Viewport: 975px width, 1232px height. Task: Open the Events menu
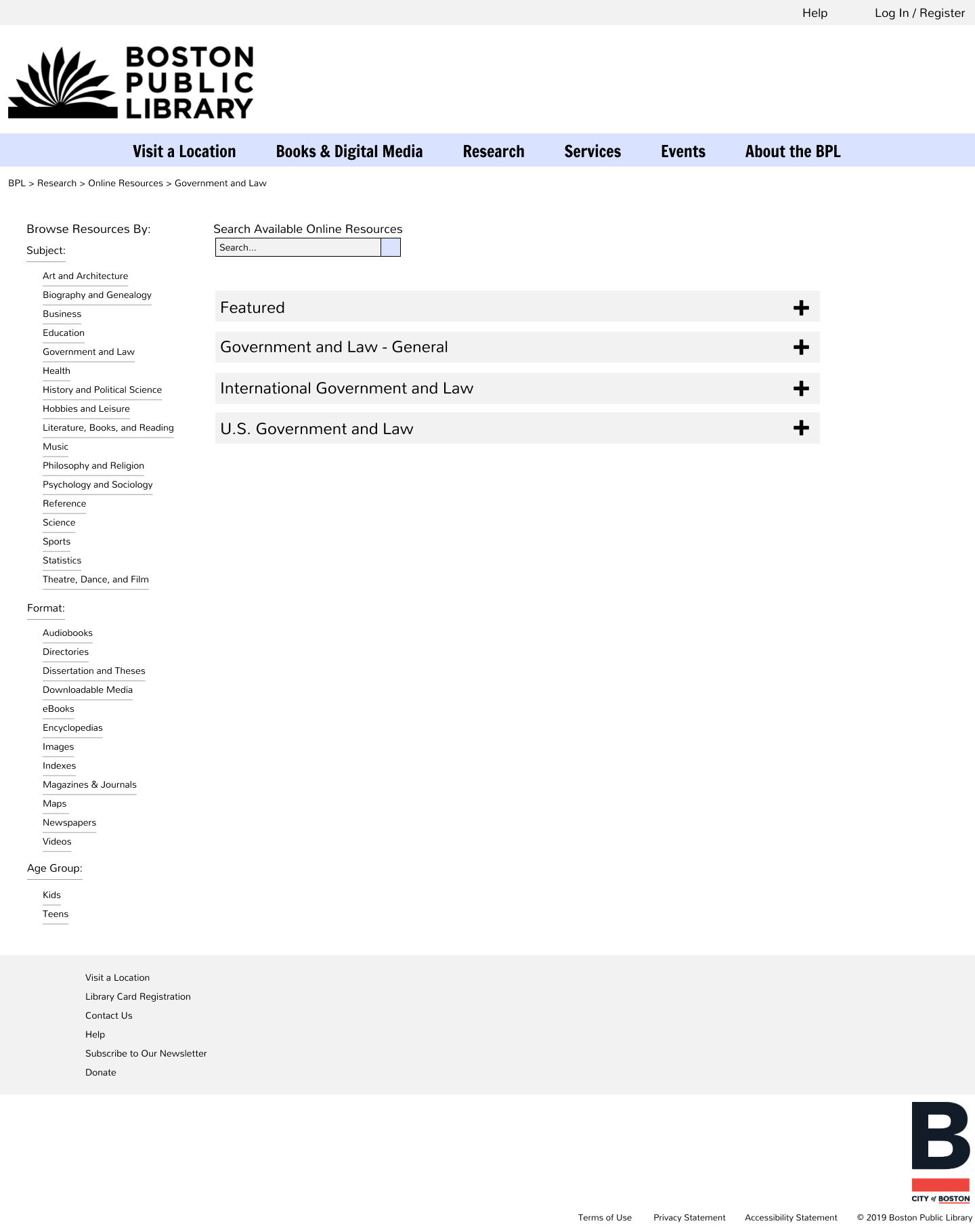click(x=683, y=151)
